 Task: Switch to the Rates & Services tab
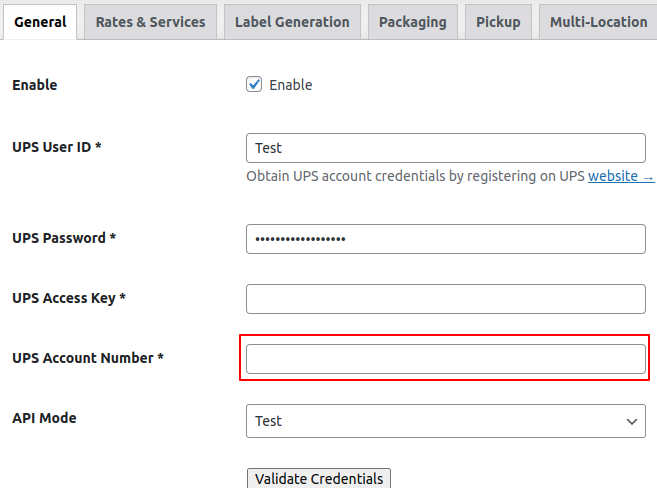tap(150, 22)
